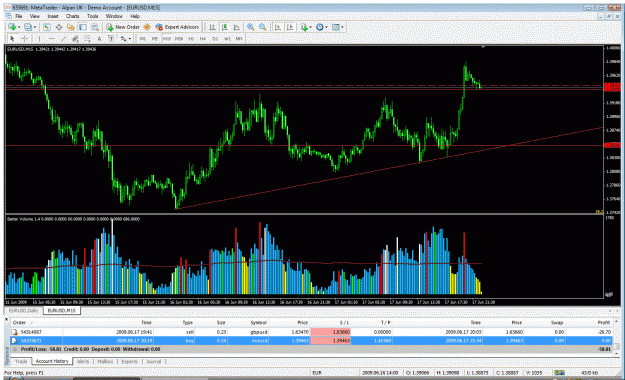This screenshot has height=380, width=625.
Task: Open the Mailbox terminal tab
Action: (x=105, y=361)
